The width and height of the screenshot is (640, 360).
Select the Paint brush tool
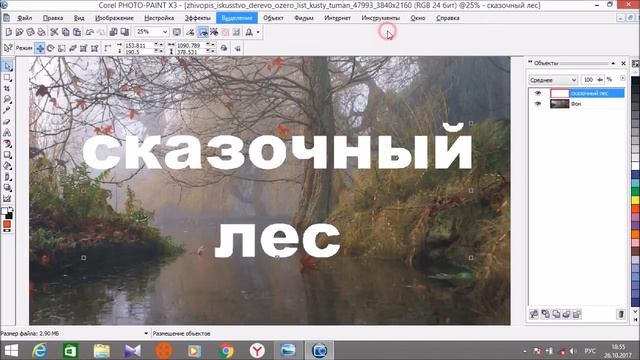[x=7, y=177]
